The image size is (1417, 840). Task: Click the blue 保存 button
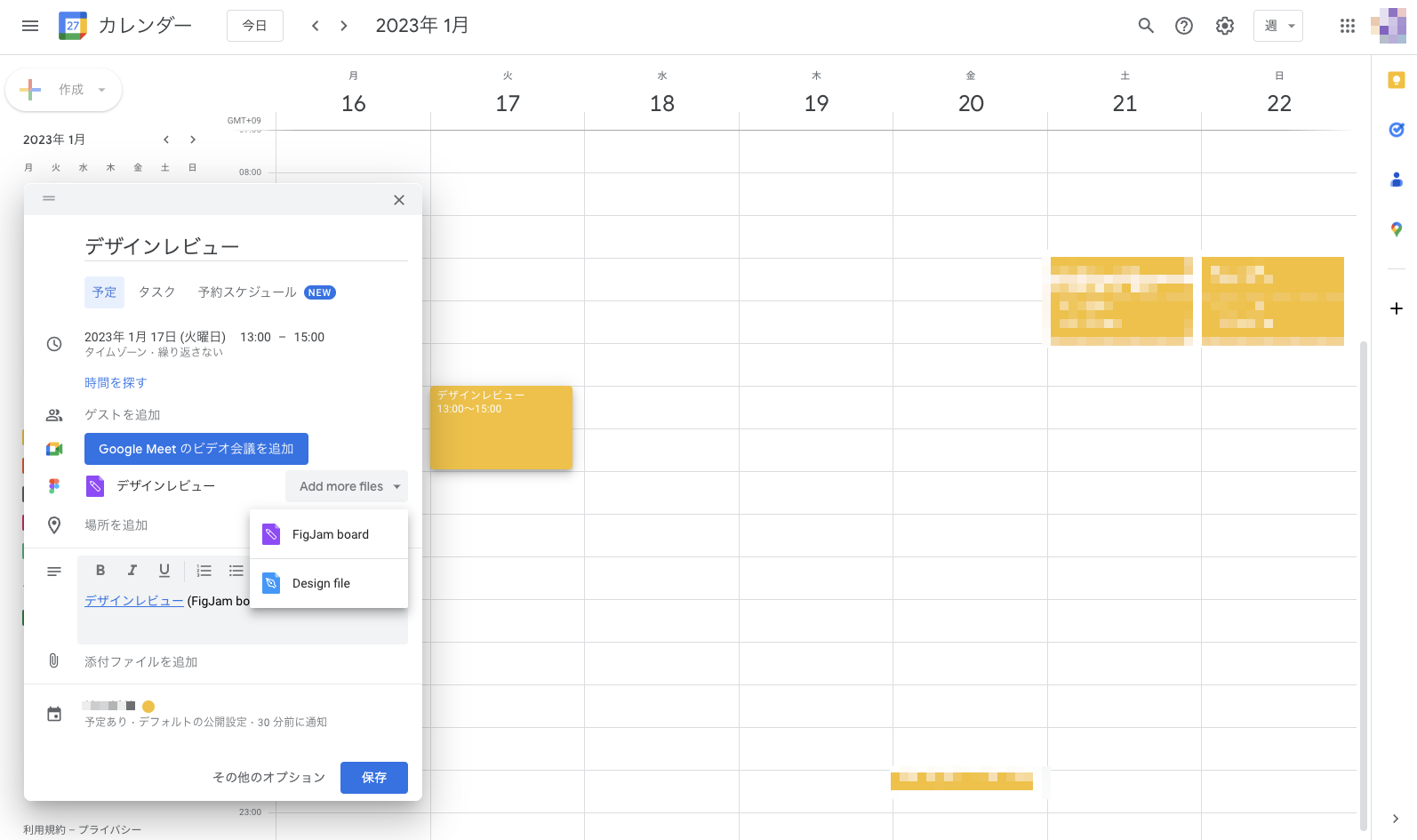click(x=373, y=778)
